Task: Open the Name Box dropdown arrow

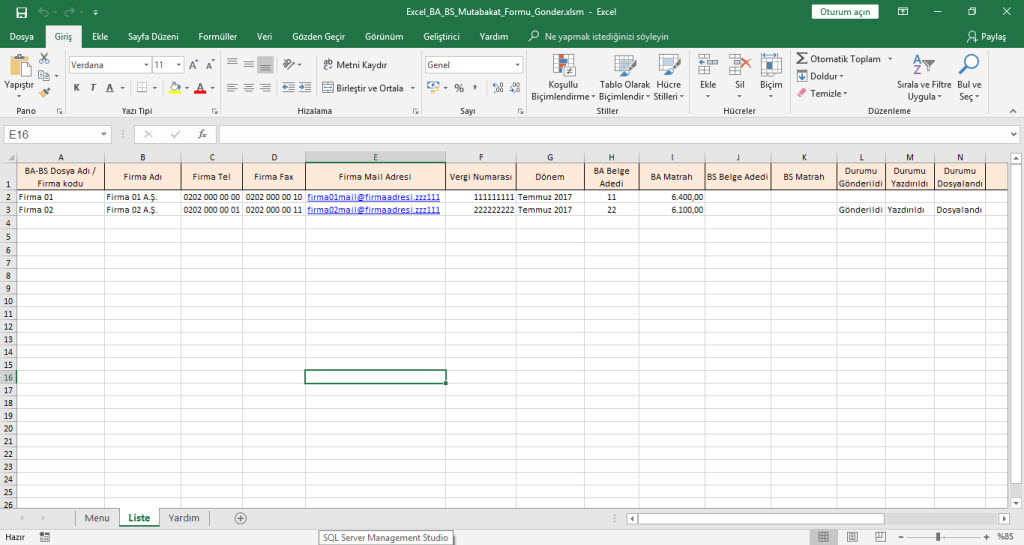Action: point(105,134)
